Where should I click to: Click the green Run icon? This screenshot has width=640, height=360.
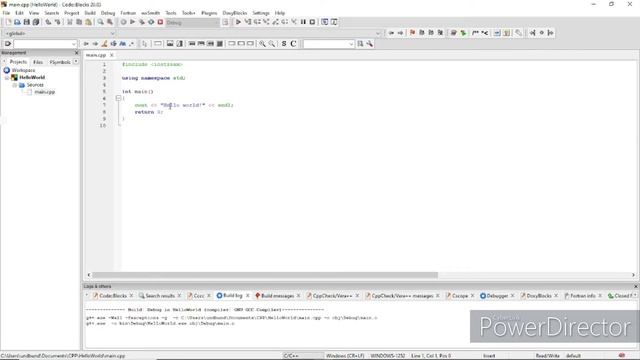[x=133, y=22]
